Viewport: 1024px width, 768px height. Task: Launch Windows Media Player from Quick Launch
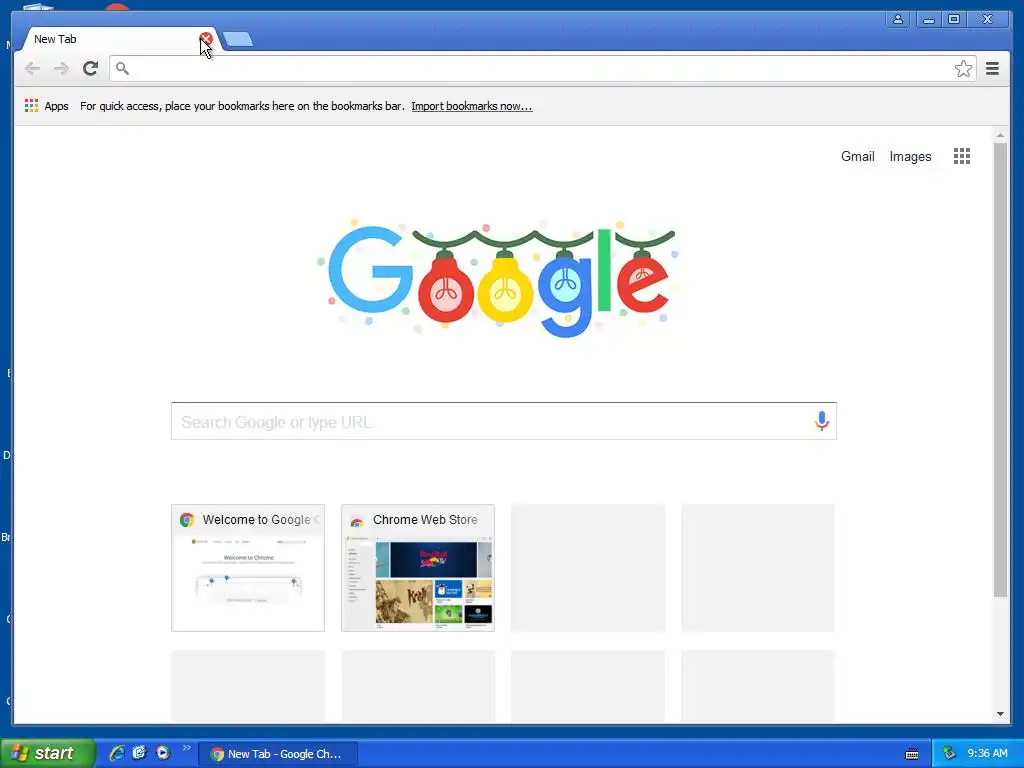(163, 753)
